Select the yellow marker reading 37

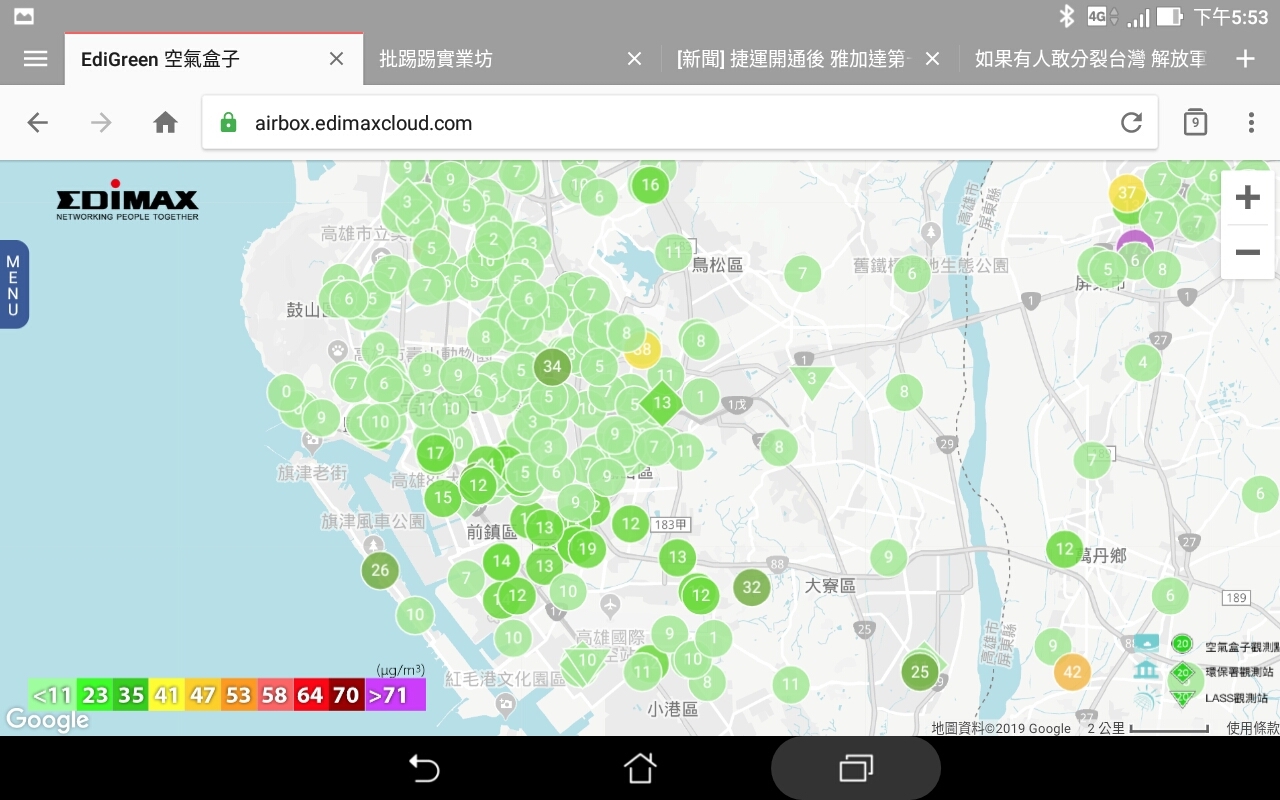tap(1127, 193)
